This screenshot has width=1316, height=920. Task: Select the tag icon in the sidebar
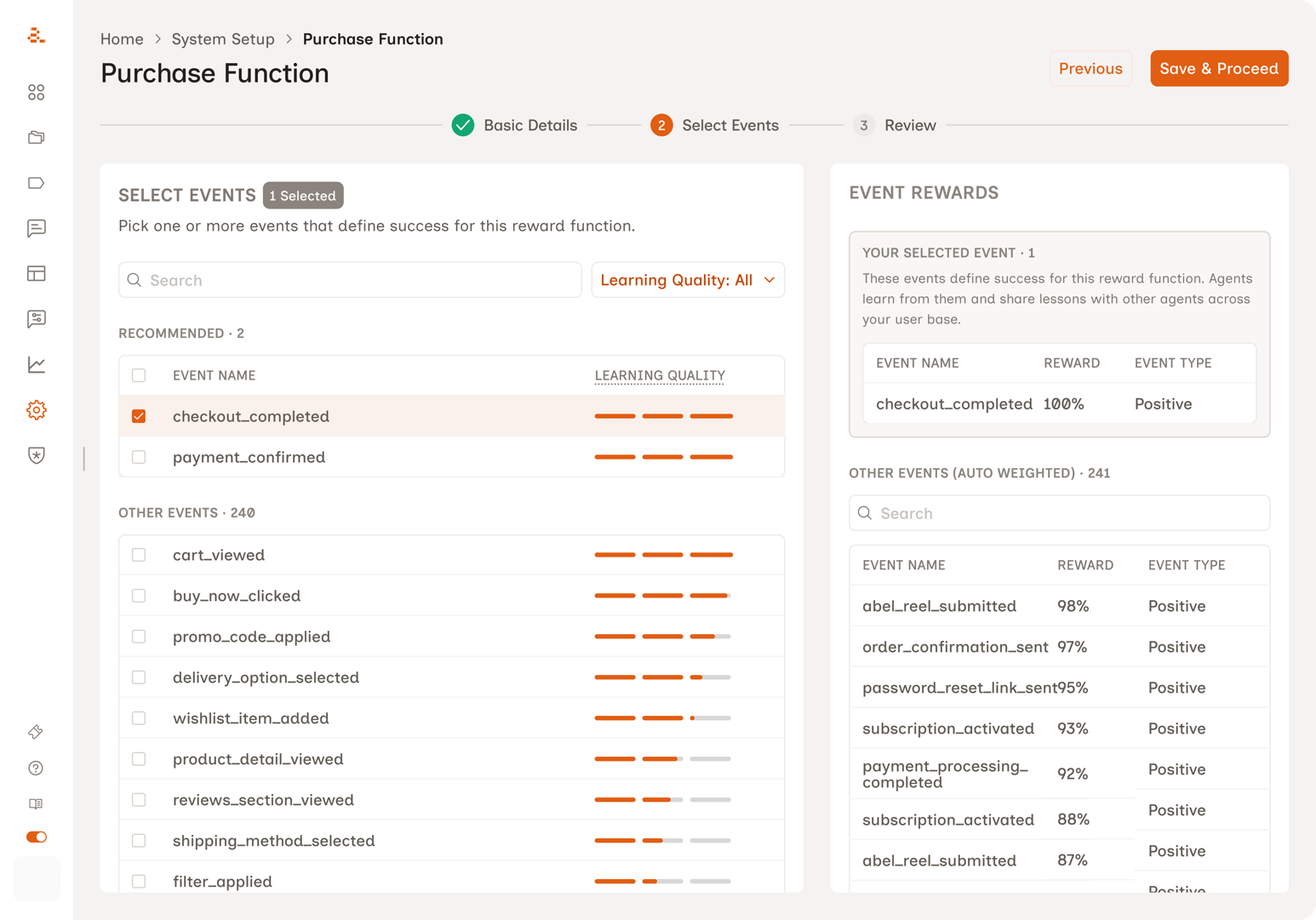36,182
